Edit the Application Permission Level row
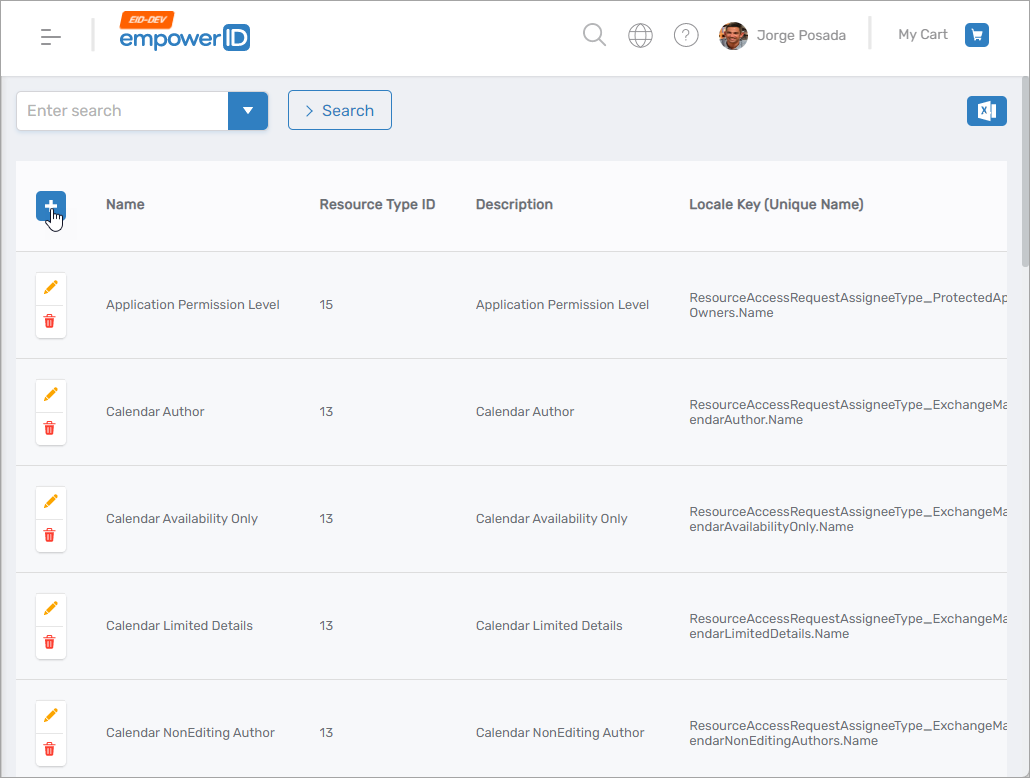The width and height of the screenshot is (1030, 778). click(x=51, y=288)
